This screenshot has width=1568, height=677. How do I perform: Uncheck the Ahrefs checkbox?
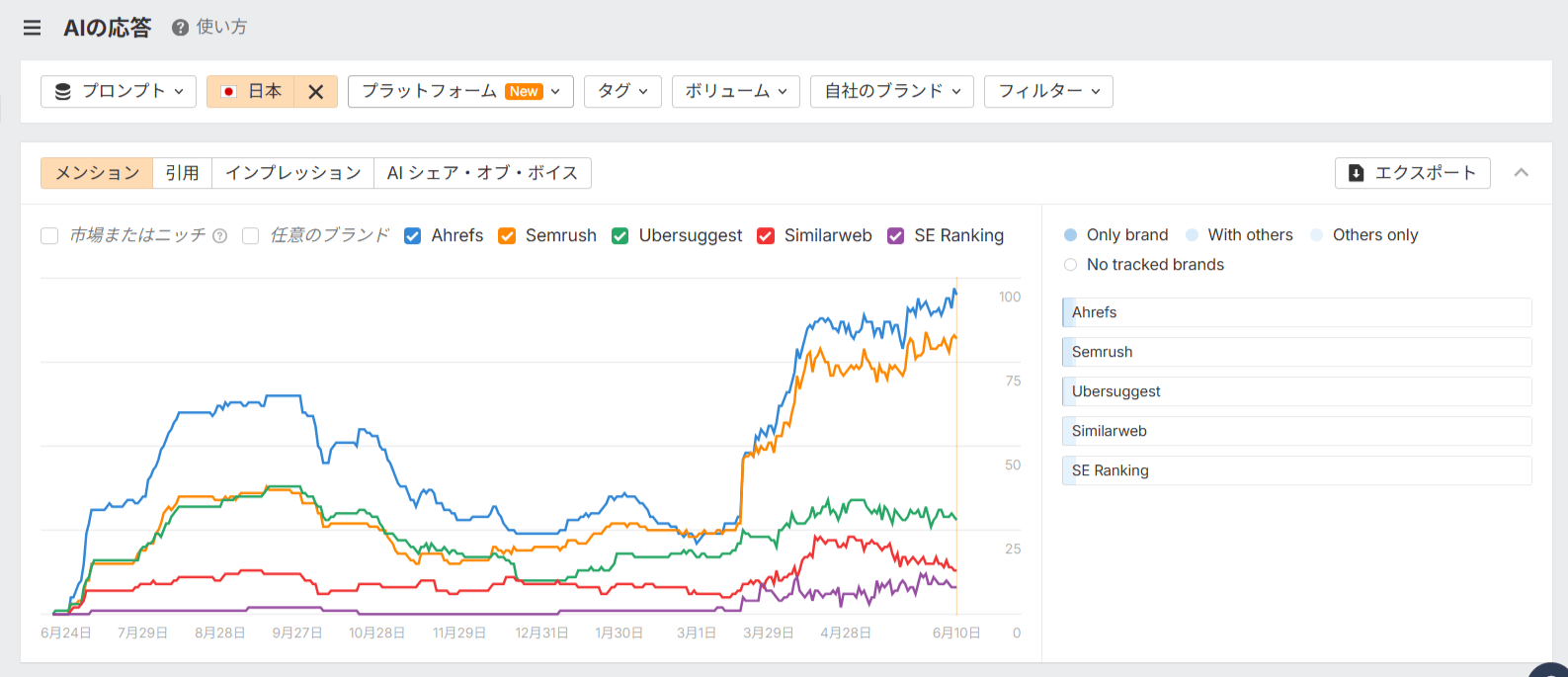pos(413,235)
